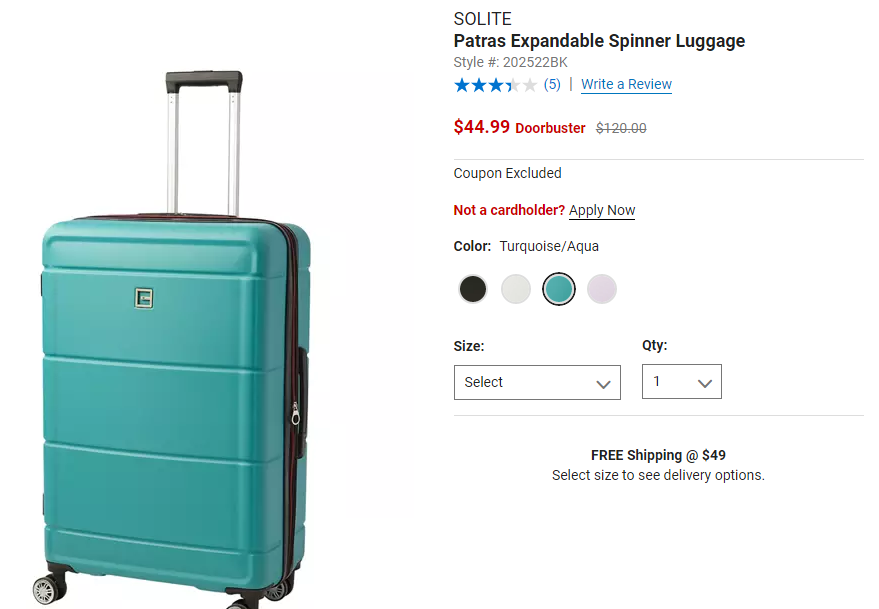Choose the White color swatch
The width and height of the screenshot is (879, 609).
pyautogui.click(x=516, y=290)
